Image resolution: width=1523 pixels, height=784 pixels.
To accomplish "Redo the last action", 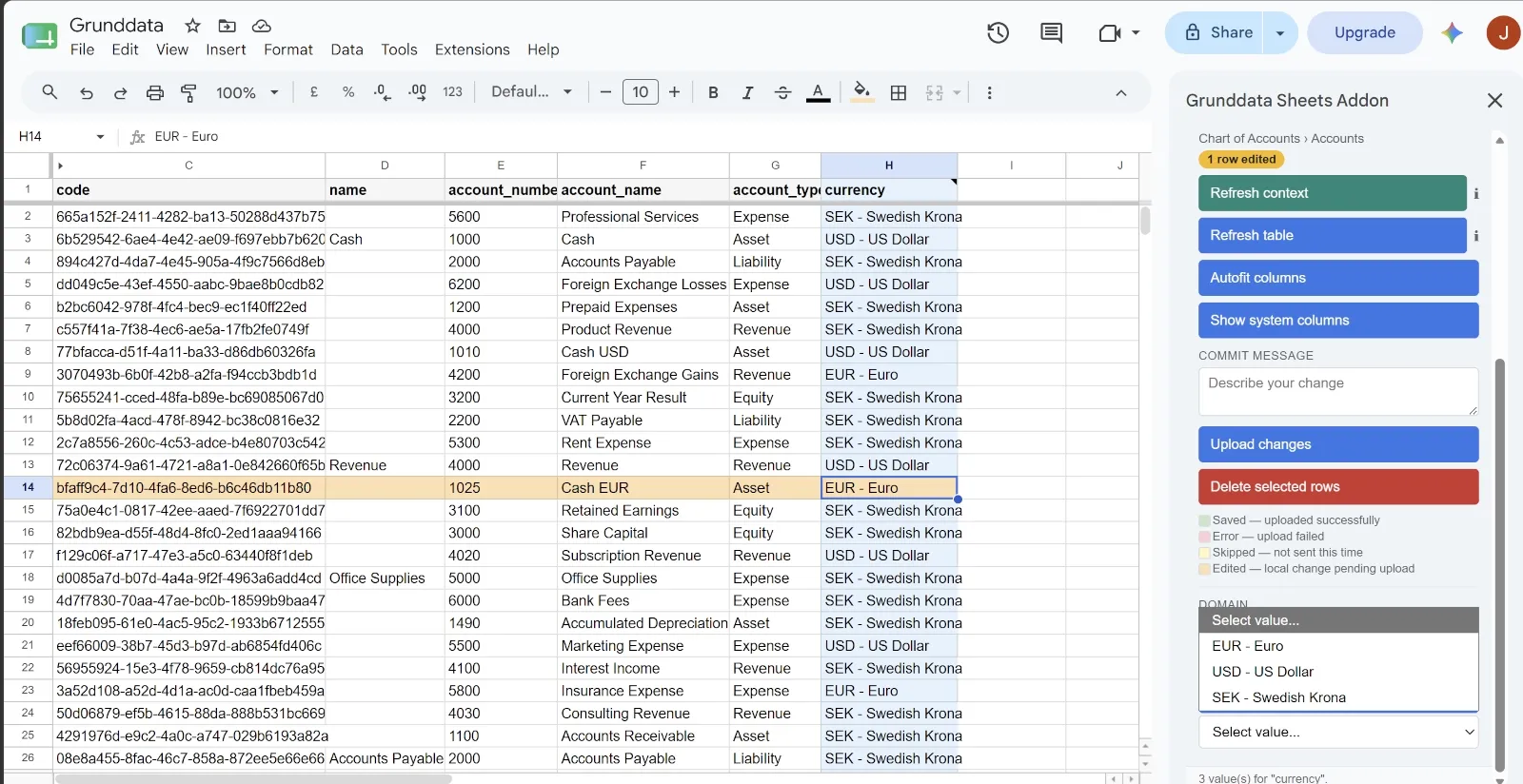I will coord(121,92).
